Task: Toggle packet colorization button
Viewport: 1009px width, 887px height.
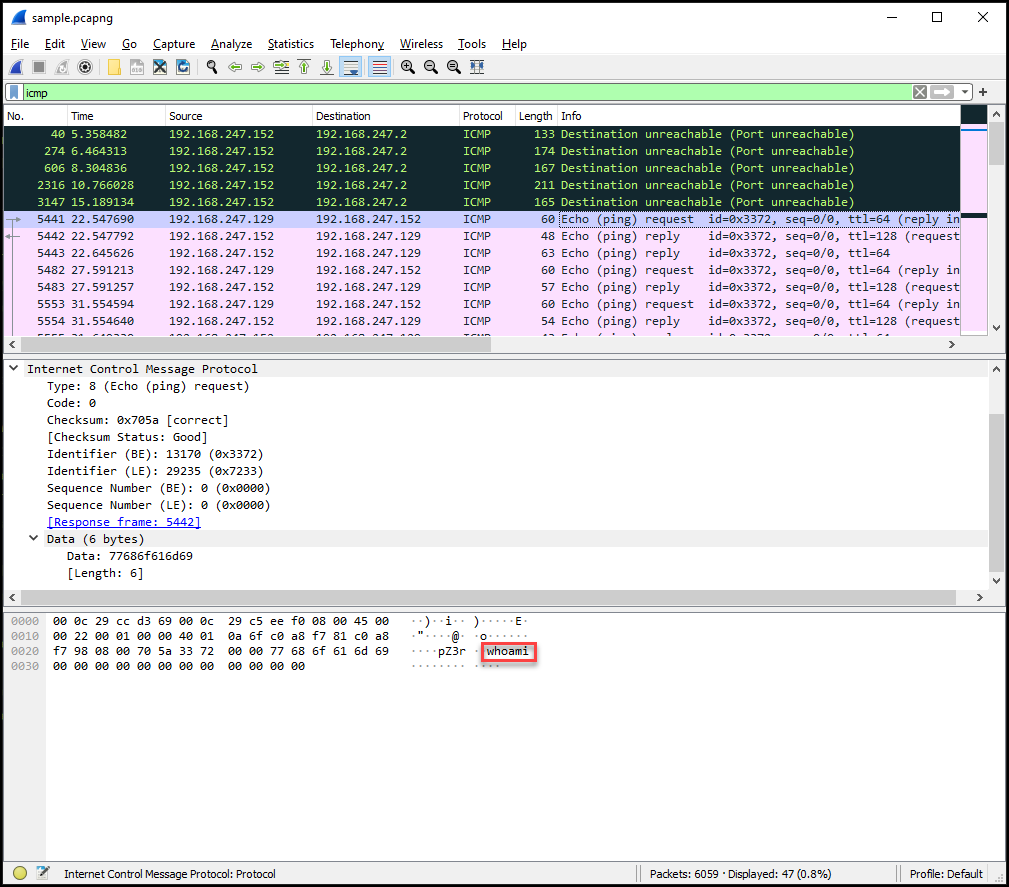Action: (x=379, y=67)
